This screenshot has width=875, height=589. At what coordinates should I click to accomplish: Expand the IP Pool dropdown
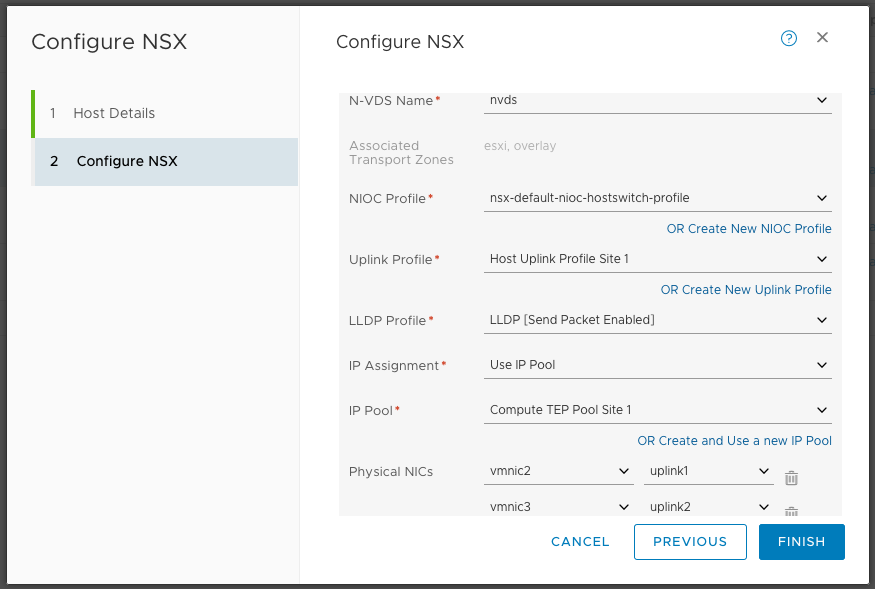coord(657,410)
